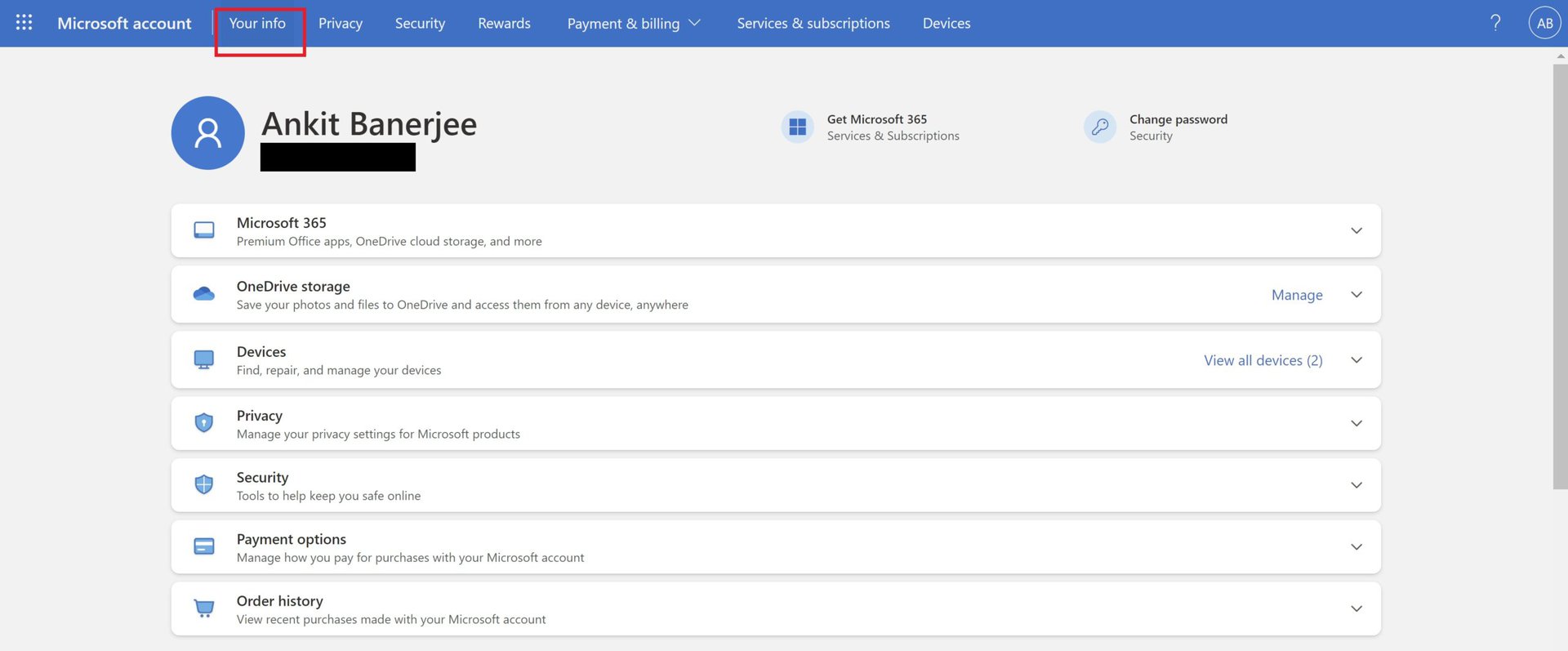Click the Manage link for OneDrive storage

[x=1297, y=295]
